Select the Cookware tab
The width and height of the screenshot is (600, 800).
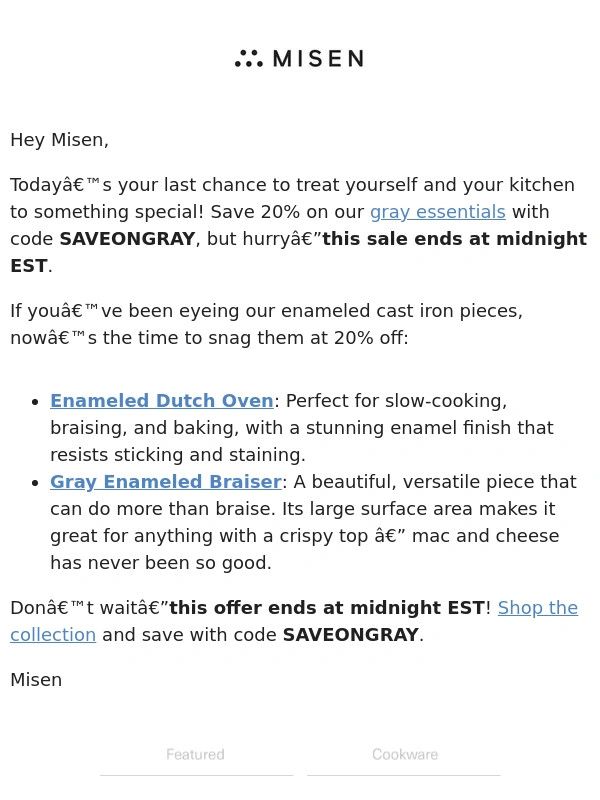click(x=404, y=755)
